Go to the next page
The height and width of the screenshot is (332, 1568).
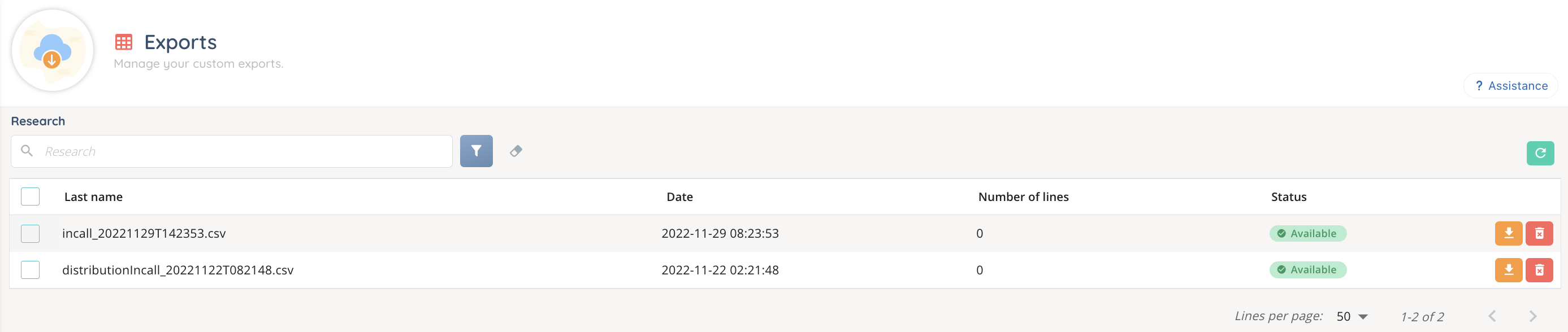(1533, 316)
